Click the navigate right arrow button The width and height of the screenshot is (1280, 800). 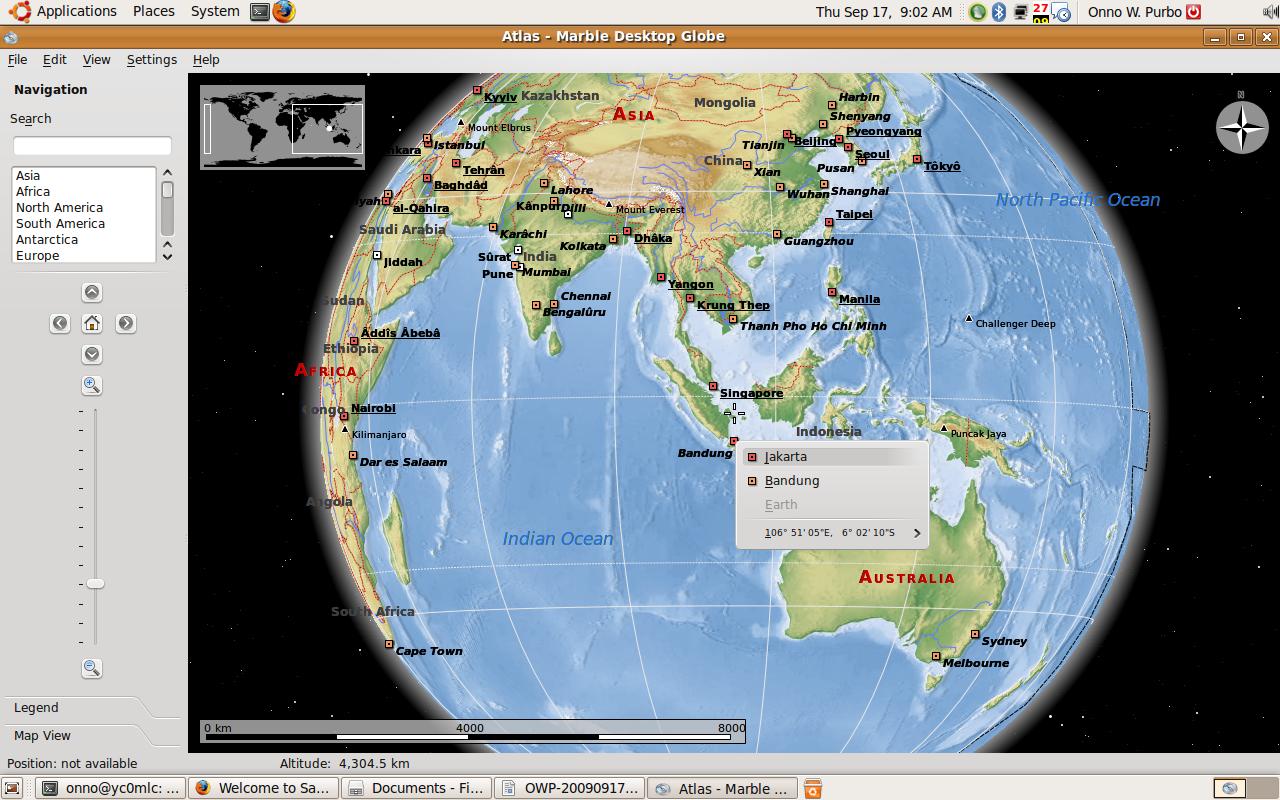click(x=125, y=323)
